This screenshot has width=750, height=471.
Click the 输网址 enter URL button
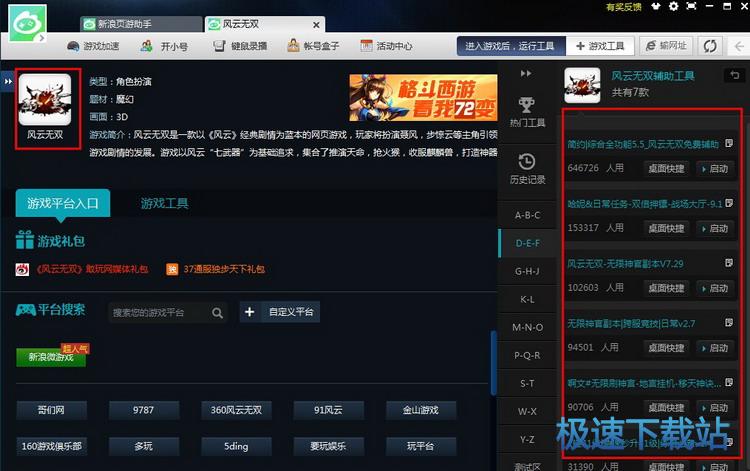click(666, 46)
